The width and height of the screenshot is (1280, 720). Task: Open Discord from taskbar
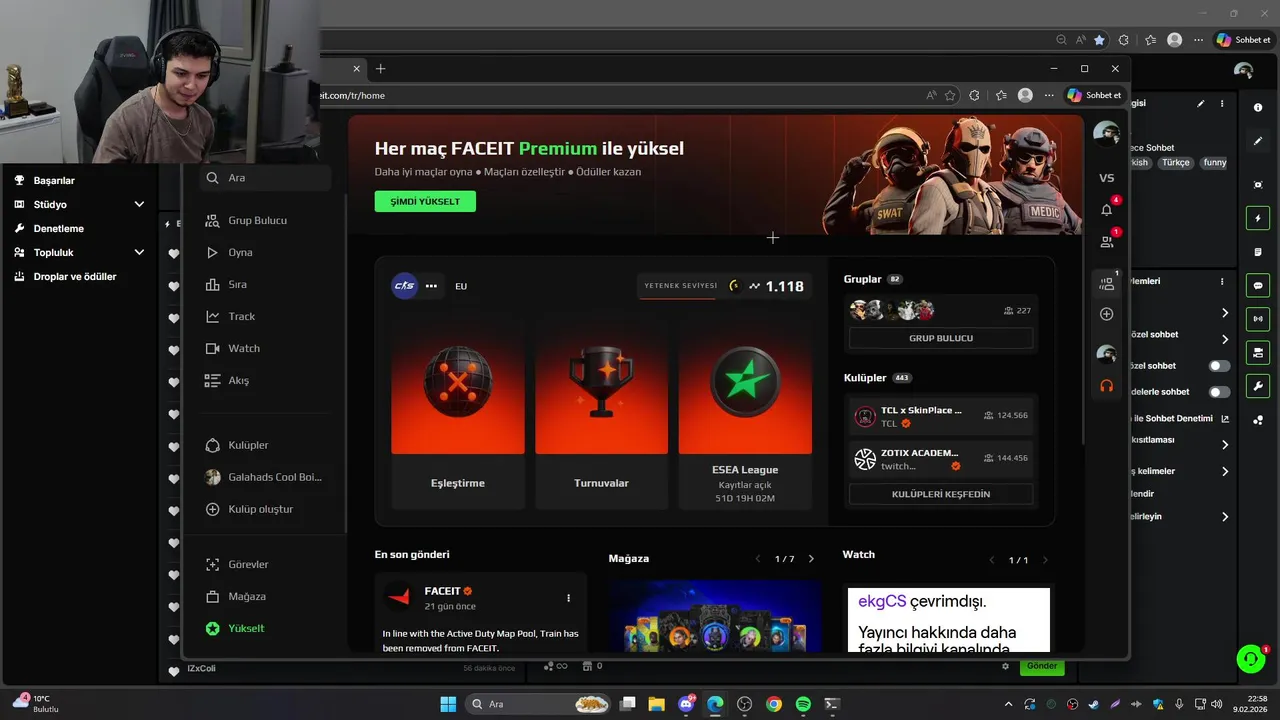[686, 704]
